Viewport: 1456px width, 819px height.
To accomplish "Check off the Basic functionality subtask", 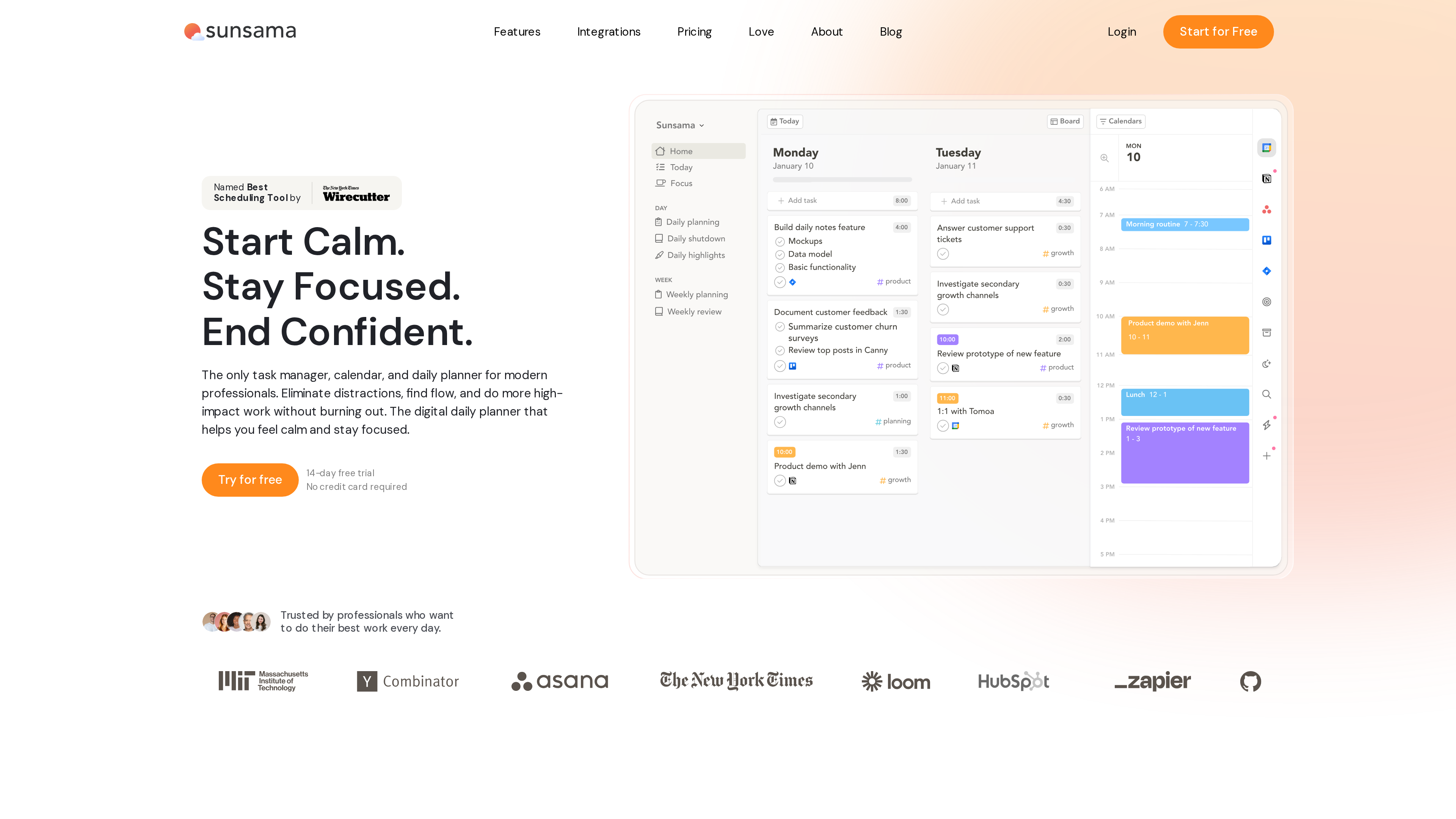I will (x=780, y=267).
